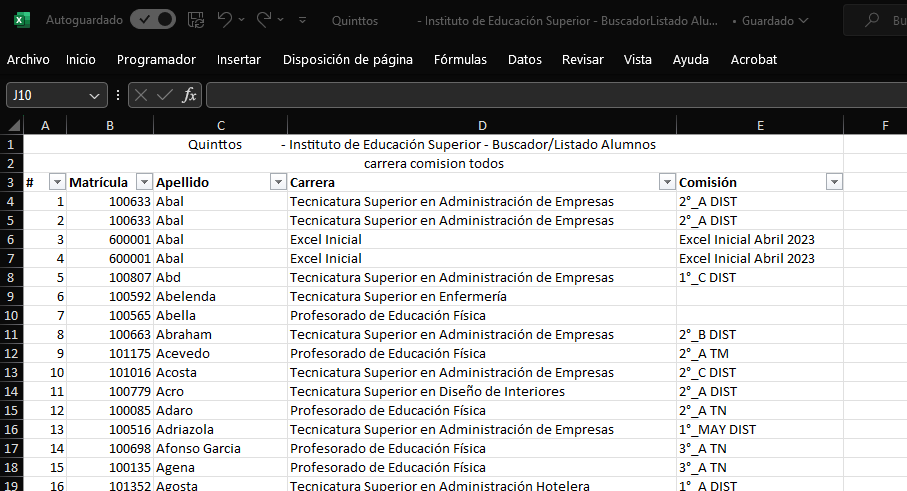Click the Save icon in title bar
This screenshot has height=491, width=907.
[x=196, y=20]
